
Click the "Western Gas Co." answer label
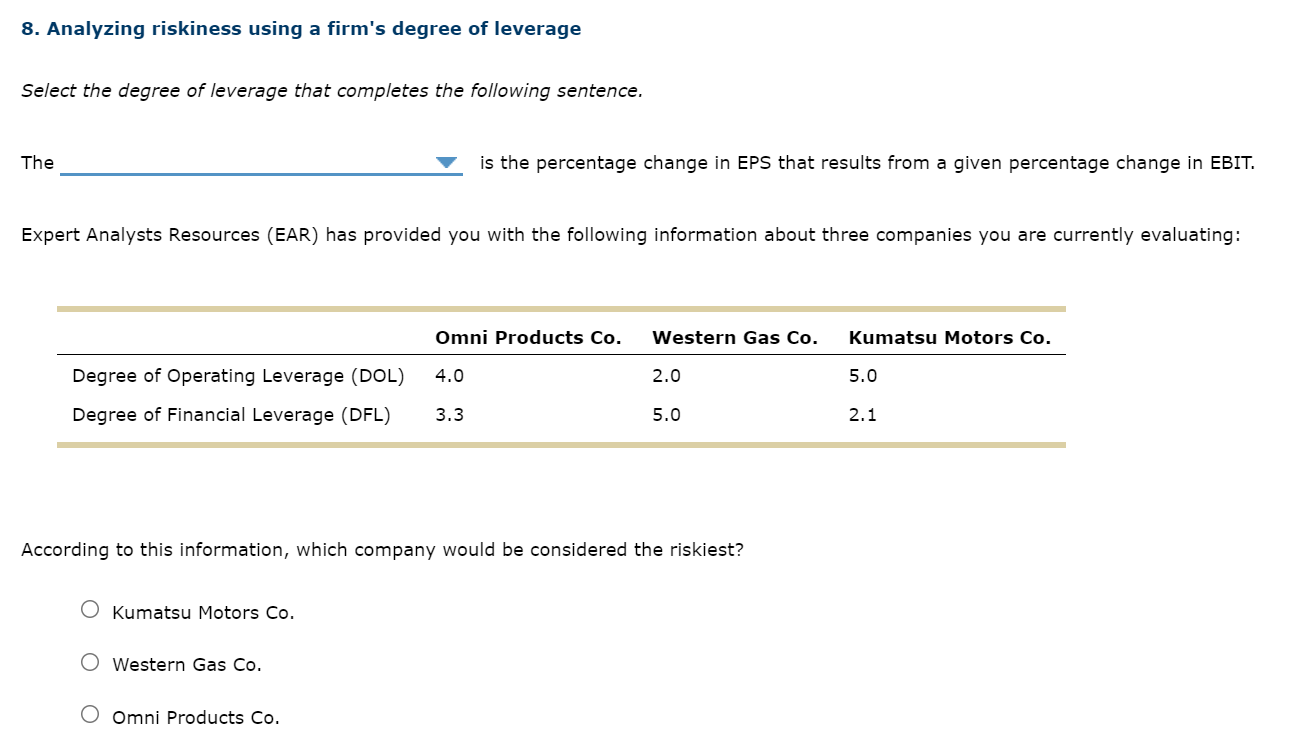click(187, 665)
